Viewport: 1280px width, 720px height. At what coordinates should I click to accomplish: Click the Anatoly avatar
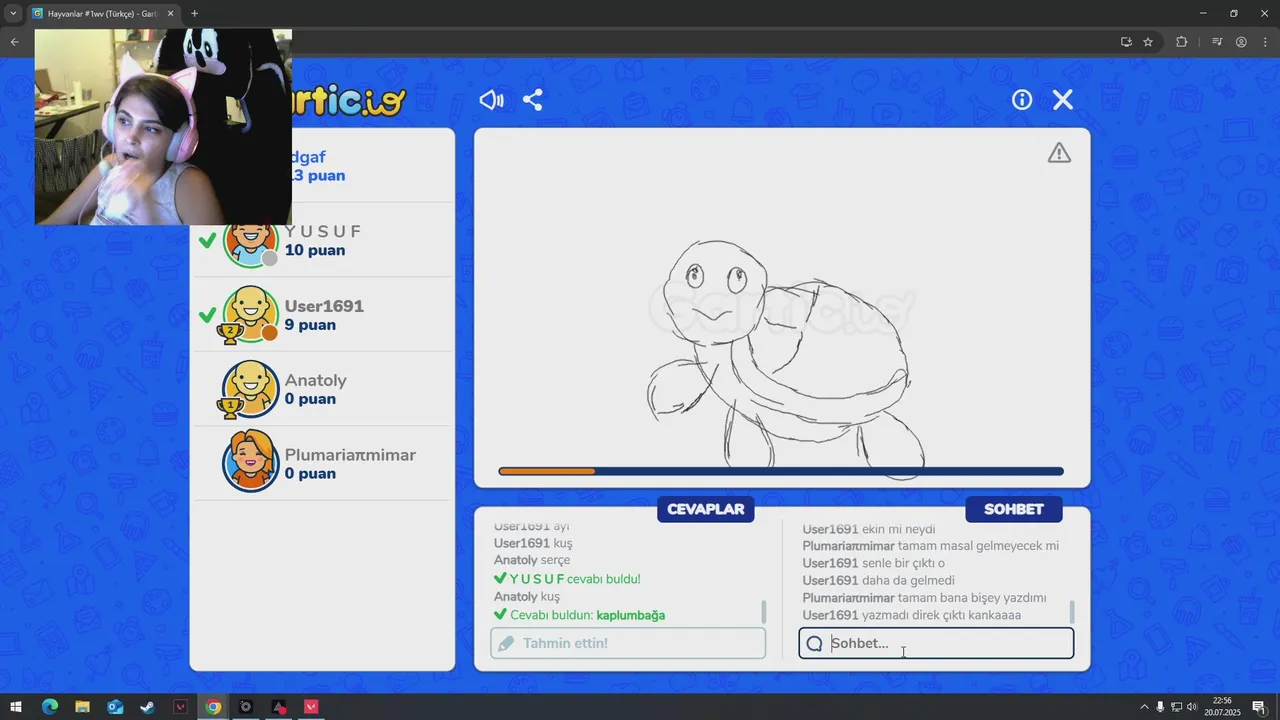pos(250,389)
